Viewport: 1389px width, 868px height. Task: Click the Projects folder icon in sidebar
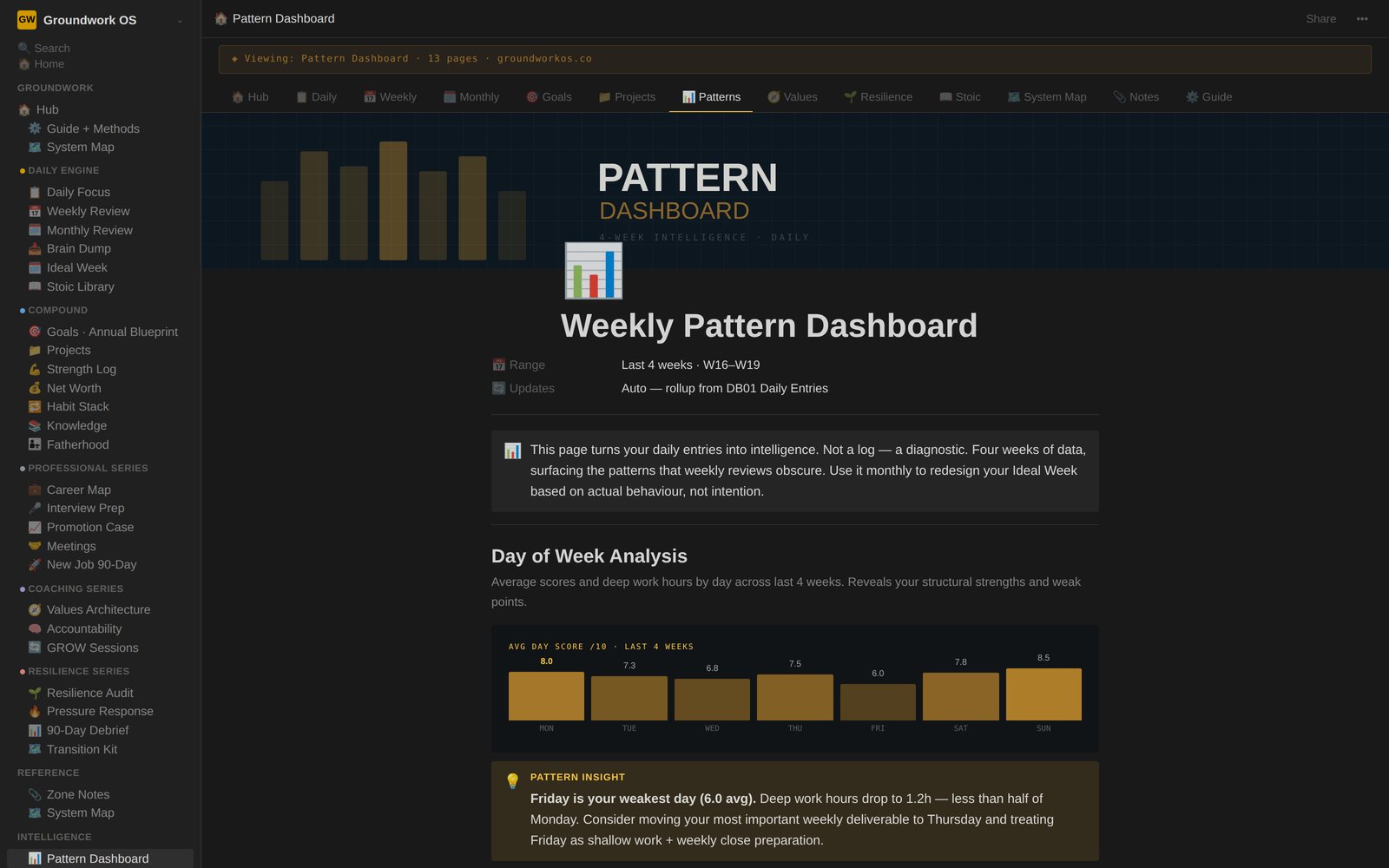35,350
